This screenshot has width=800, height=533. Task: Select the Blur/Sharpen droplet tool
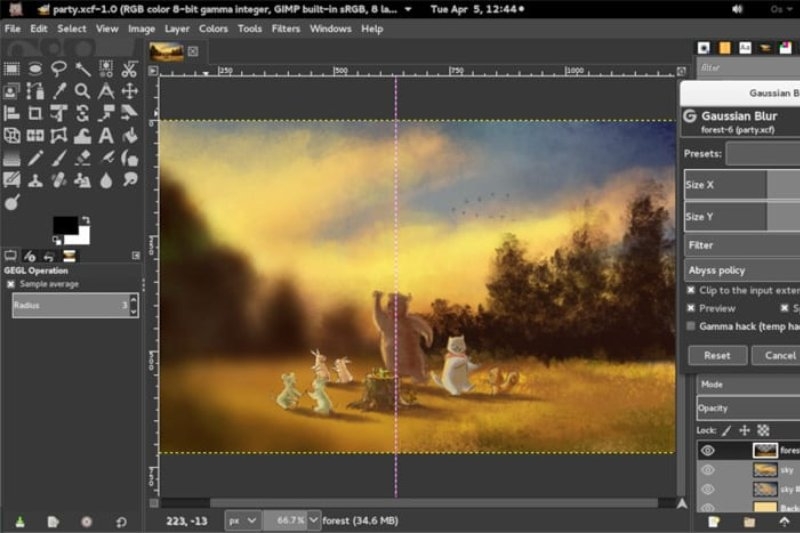106,181
